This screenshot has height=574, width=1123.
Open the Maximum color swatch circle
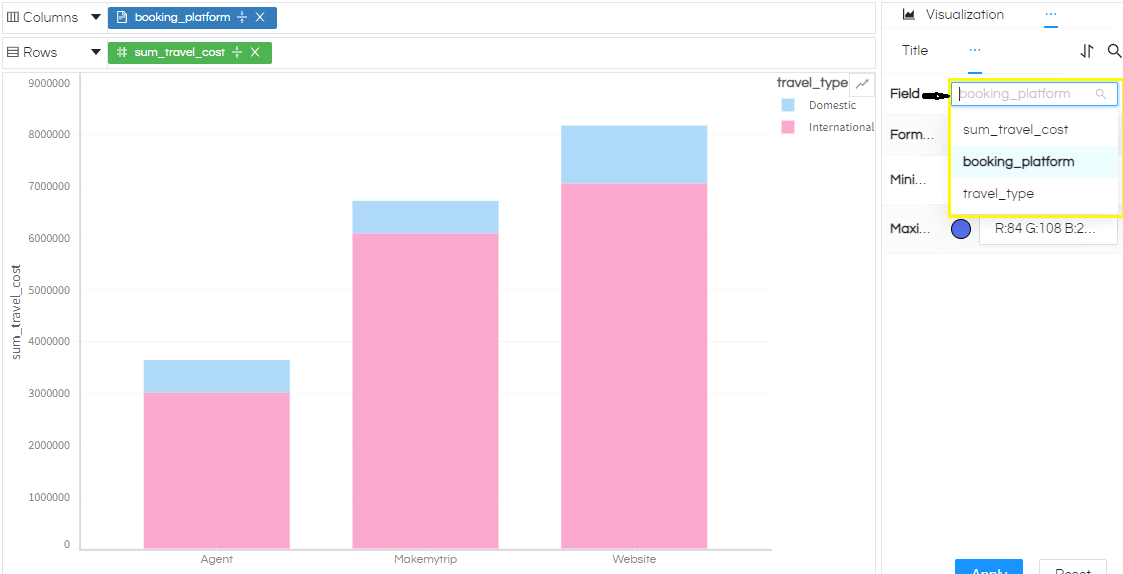pos(960,229)
